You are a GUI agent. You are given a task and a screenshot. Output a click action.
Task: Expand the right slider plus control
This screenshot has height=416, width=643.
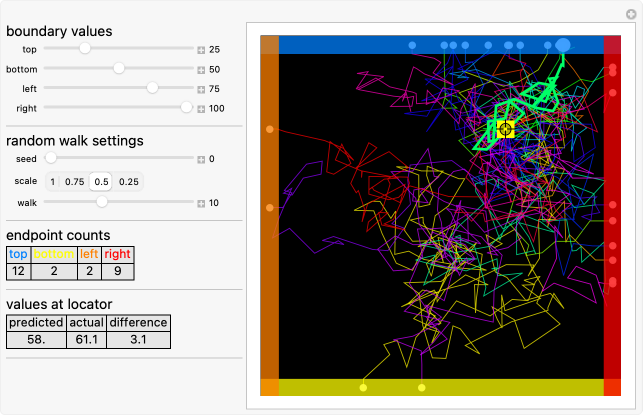201,109
